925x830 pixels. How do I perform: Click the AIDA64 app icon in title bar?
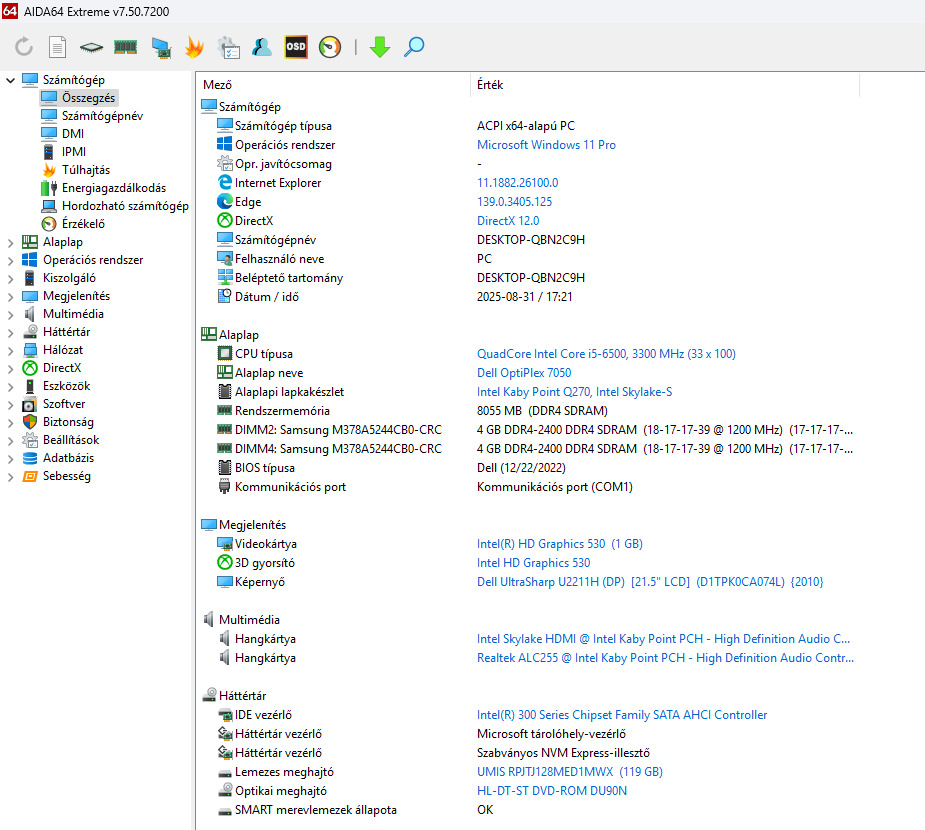coord(10,11)
